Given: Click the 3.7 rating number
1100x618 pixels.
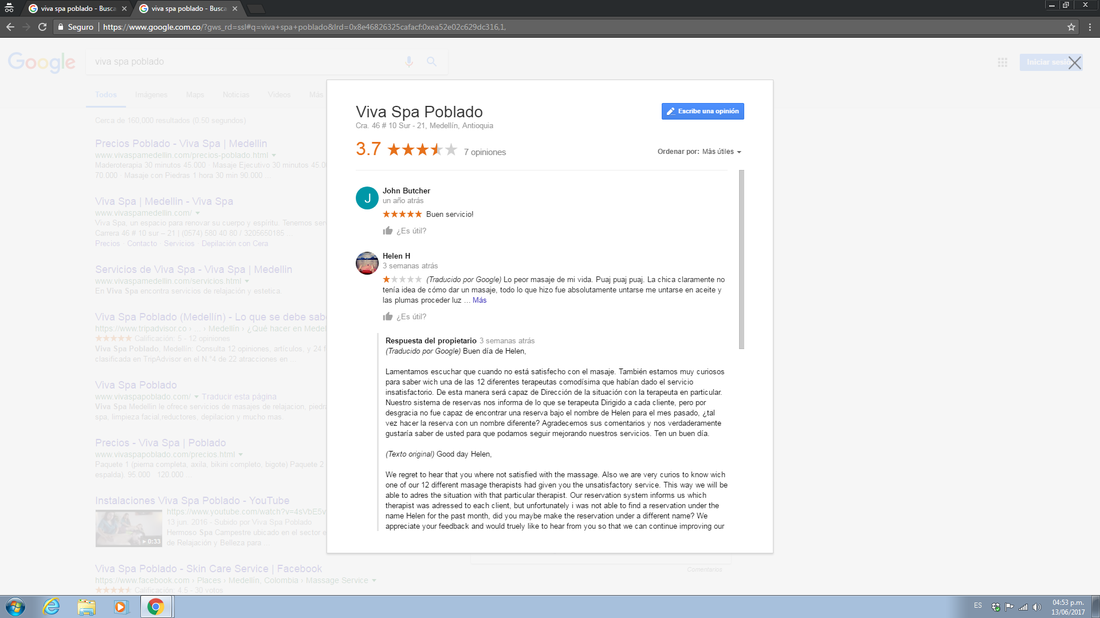Looking at the screenshot, I should click(368, 149).
